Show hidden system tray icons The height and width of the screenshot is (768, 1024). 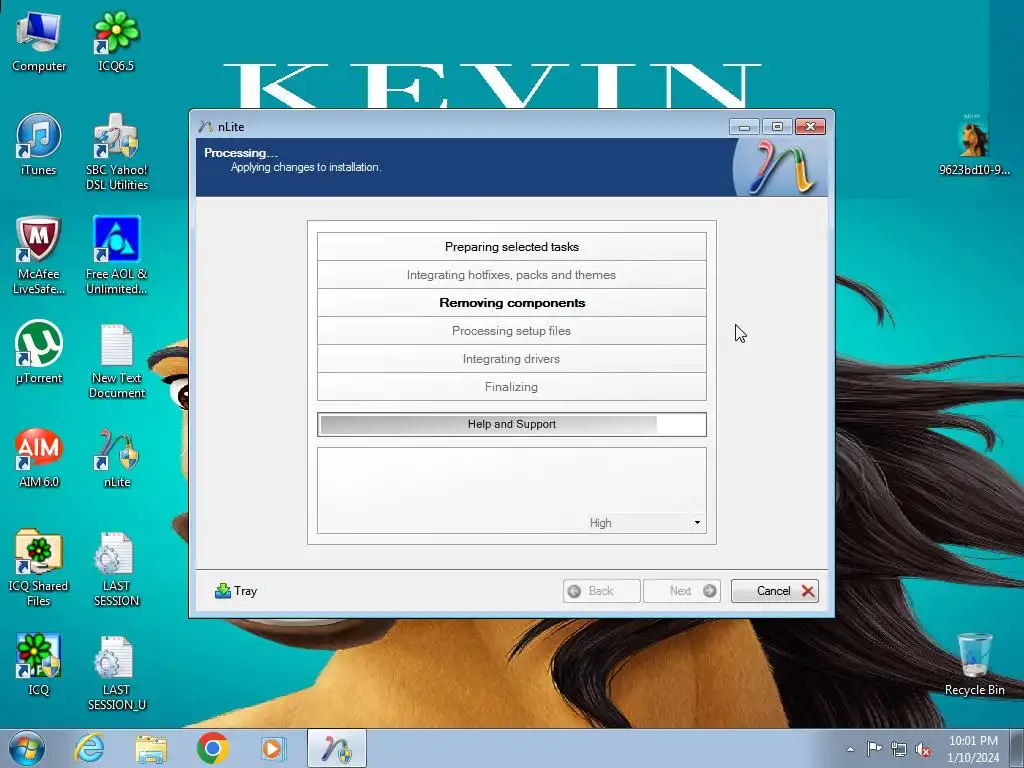pyautogui.click(x=850, y=749)
